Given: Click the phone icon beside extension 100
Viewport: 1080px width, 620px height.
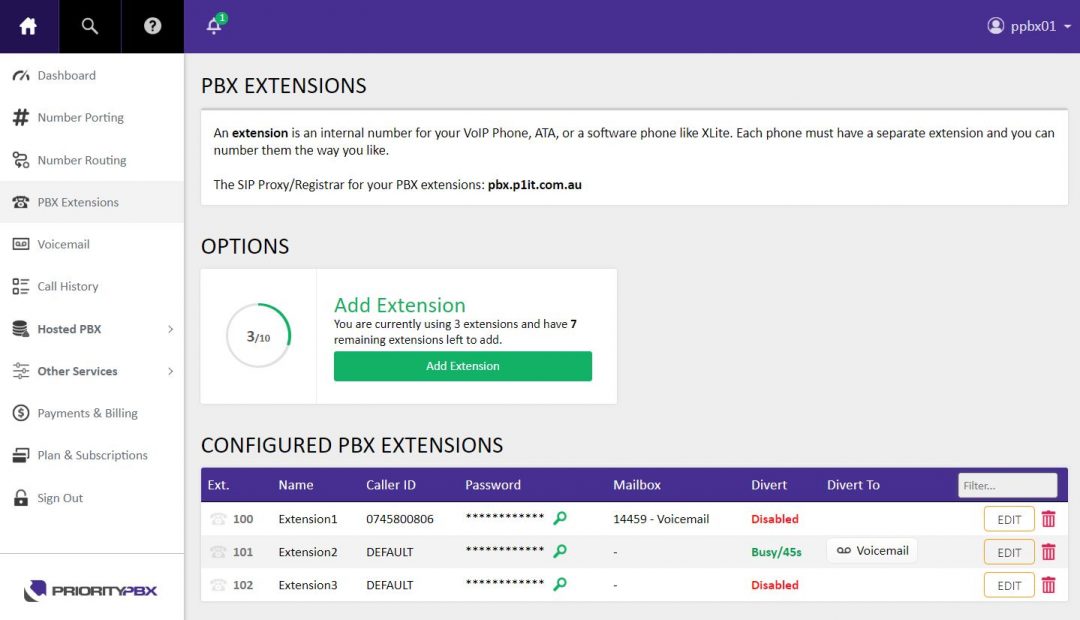Looking at the screenshot, I should click(x=218, y=519).
